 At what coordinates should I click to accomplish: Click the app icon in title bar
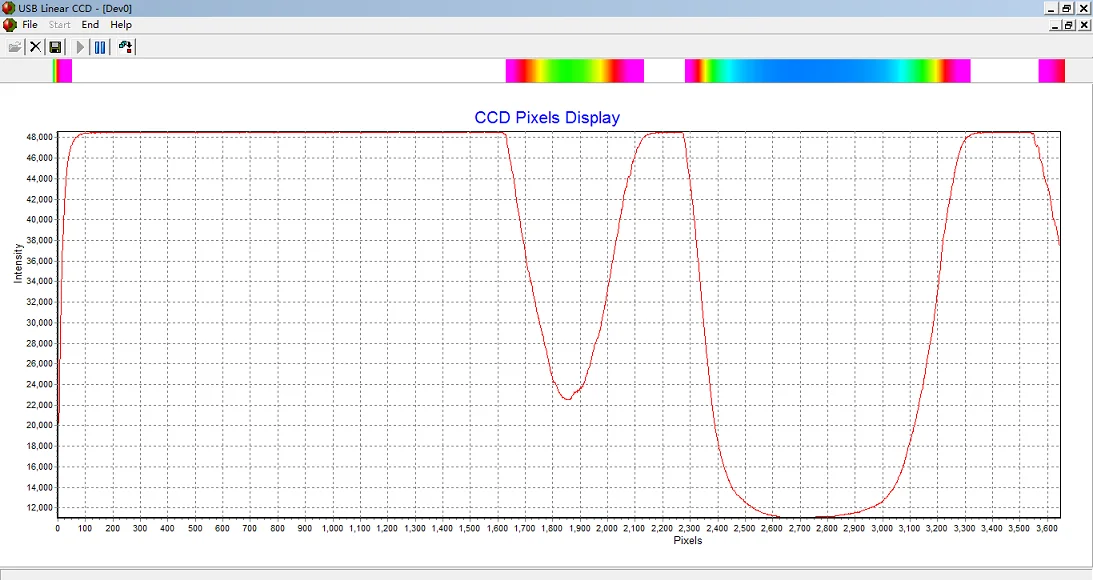point(9,8)
